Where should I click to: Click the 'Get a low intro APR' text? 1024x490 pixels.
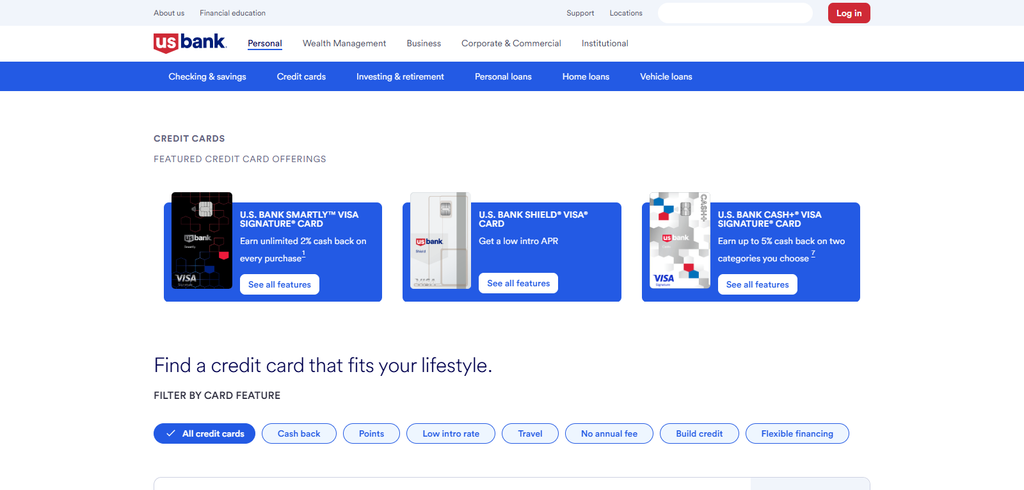click(x=519, y=241)
